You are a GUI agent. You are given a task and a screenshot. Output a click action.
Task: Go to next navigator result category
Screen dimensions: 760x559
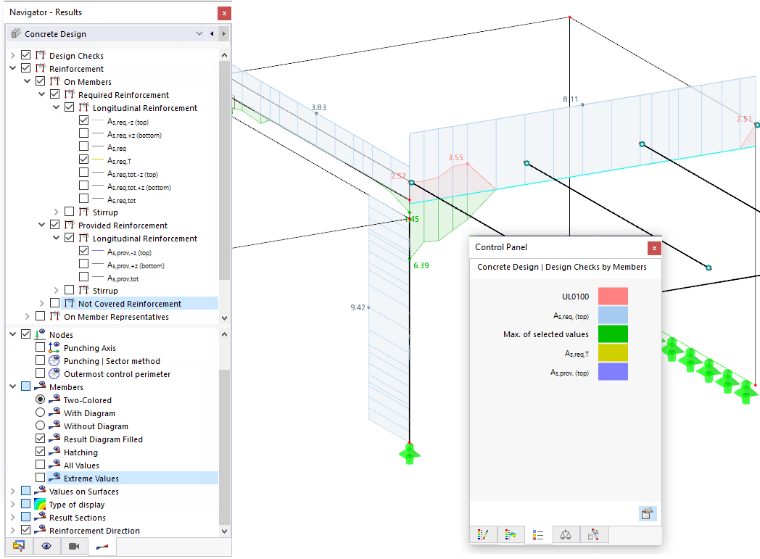pyautogui.click(x=223, y=33)
